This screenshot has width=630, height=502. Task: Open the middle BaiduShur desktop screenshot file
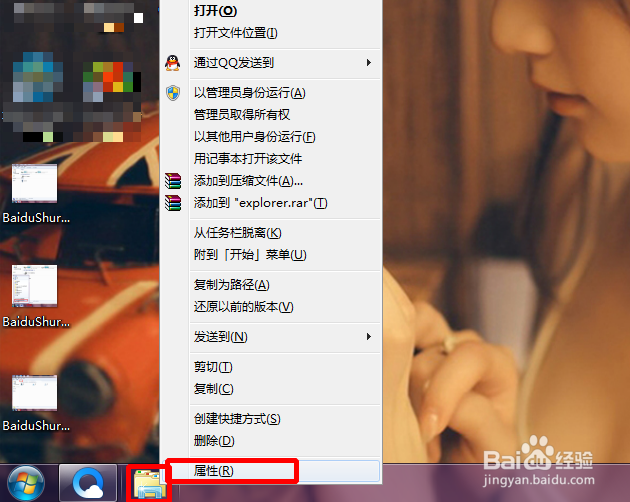pos(35,297)
